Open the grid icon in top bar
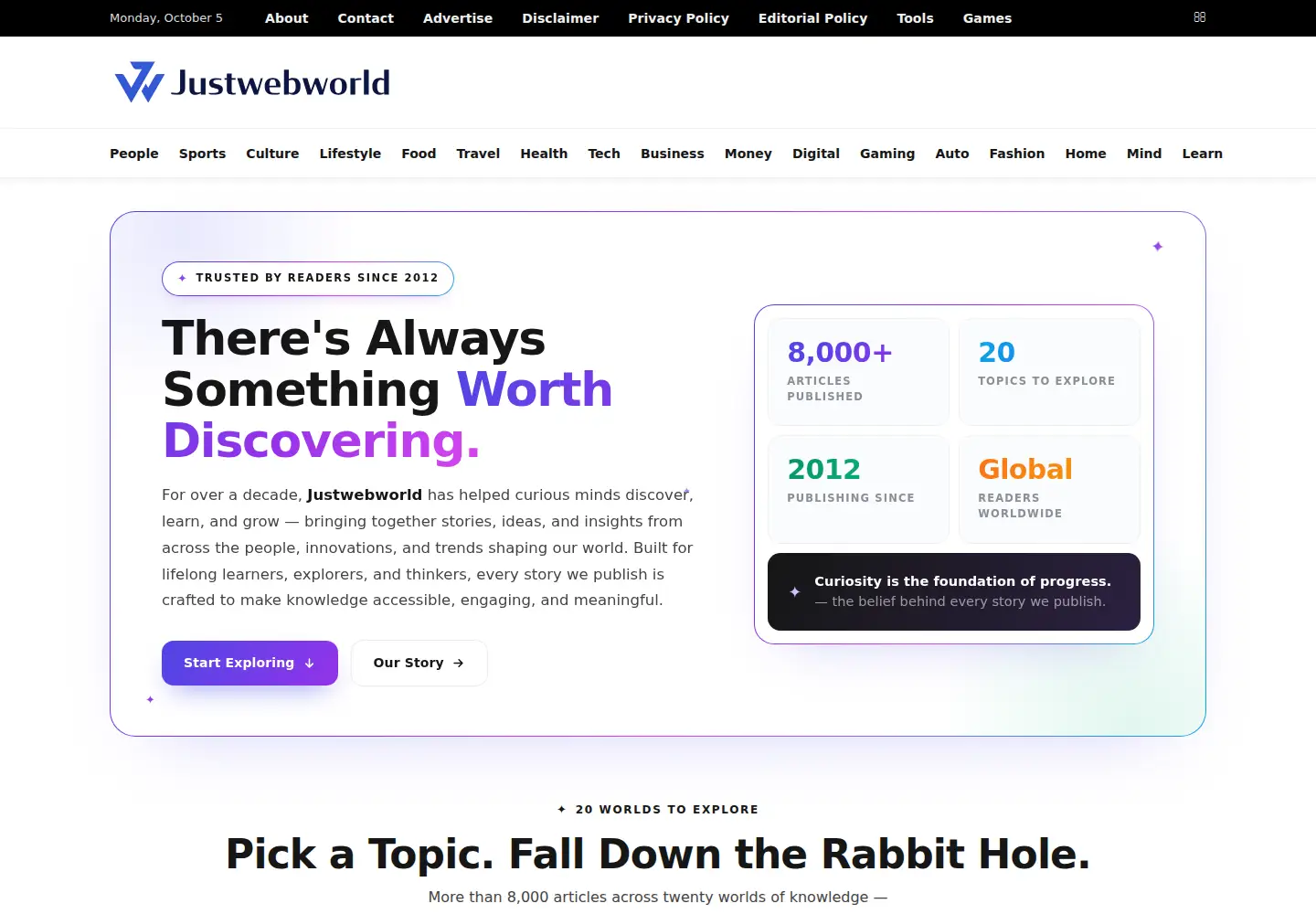This screenshot has width=1316, height=914. click(1200, 17)
